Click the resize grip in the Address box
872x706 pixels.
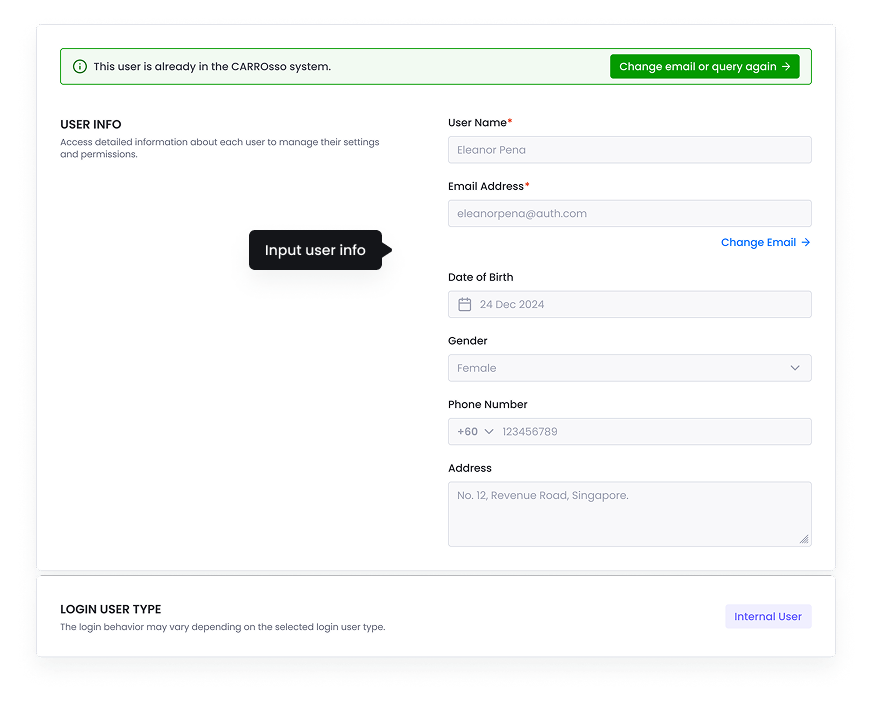[803, 539]
